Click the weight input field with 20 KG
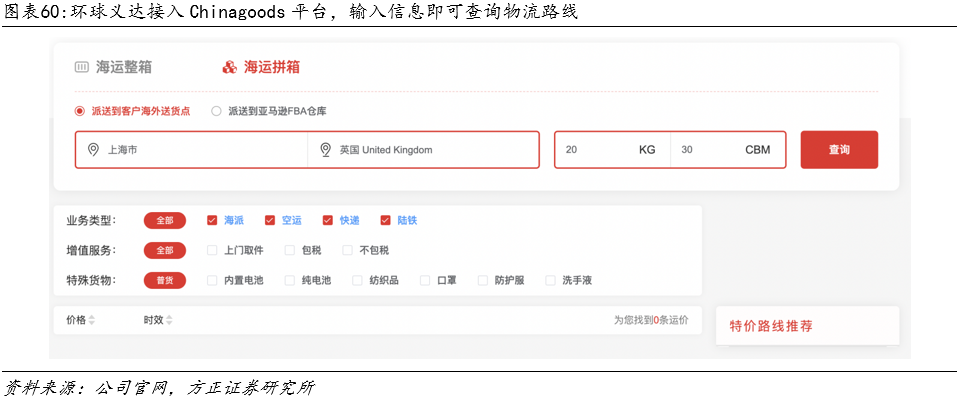 tap(612, 149)
